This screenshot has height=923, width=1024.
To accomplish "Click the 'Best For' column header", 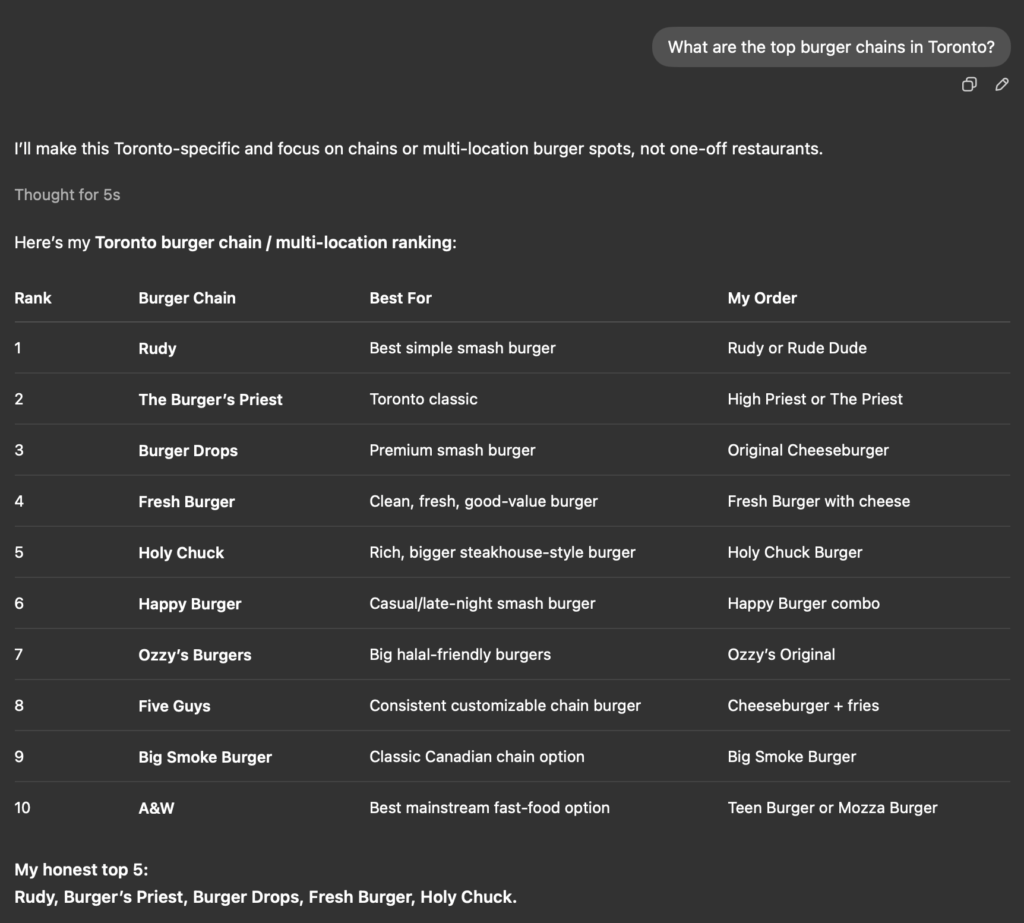I will (400, 298).
